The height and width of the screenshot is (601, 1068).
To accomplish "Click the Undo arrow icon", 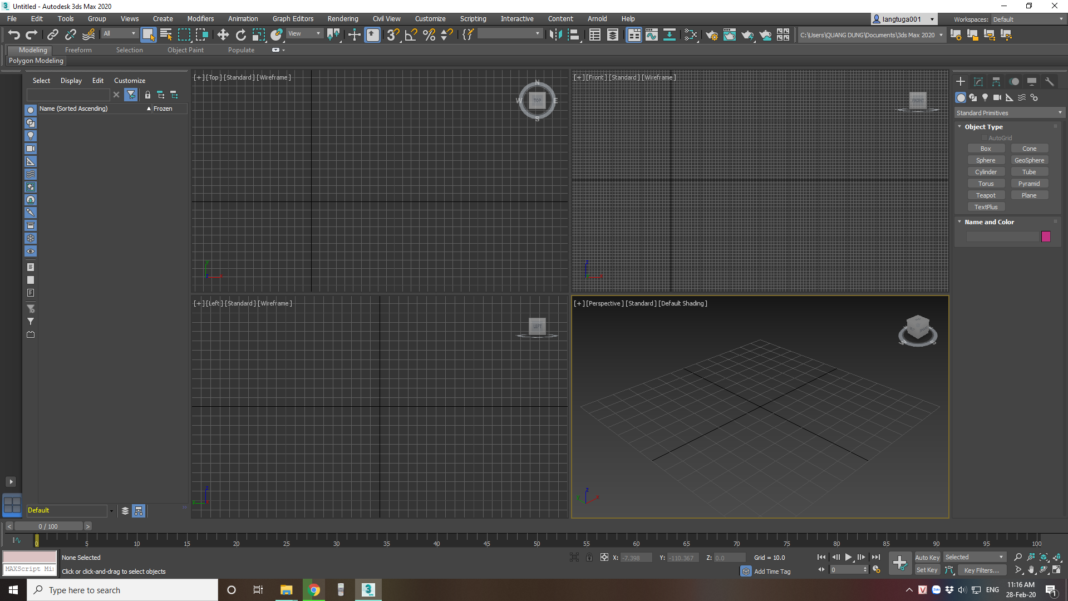I will click(x=14, y=35).
